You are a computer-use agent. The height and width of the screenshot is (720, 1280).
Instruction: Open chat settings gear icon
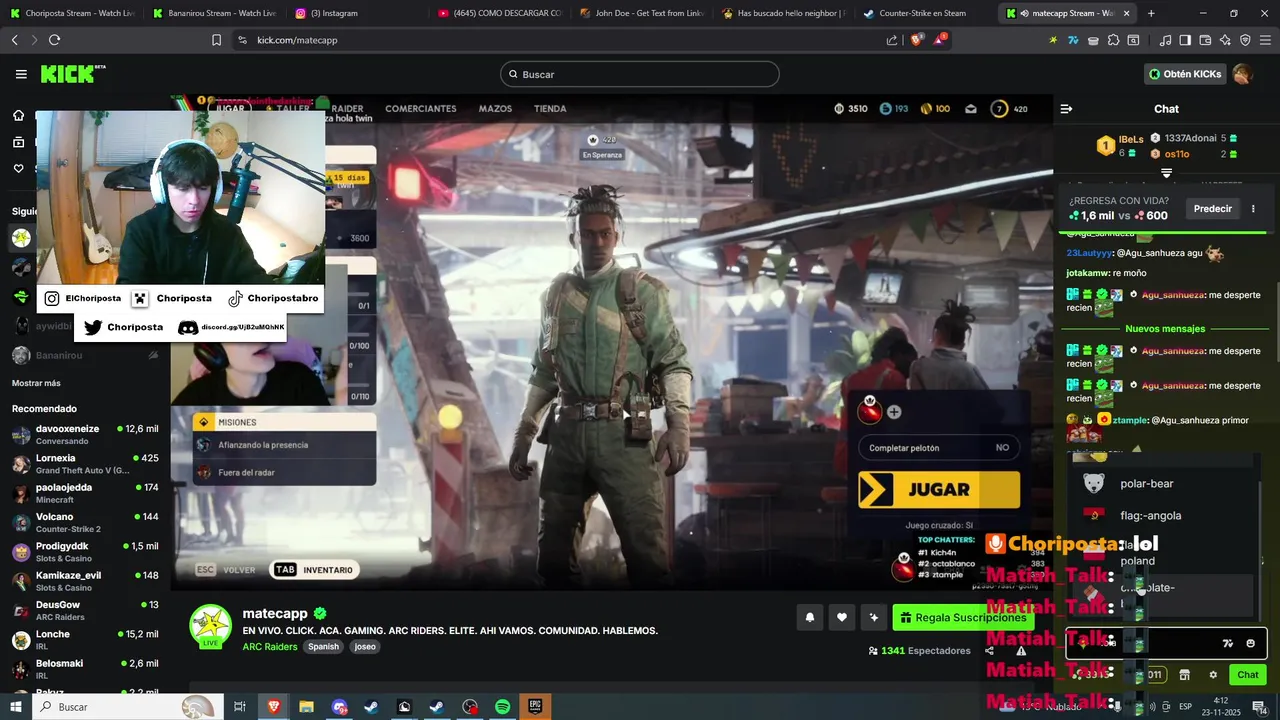point(1213,675)
